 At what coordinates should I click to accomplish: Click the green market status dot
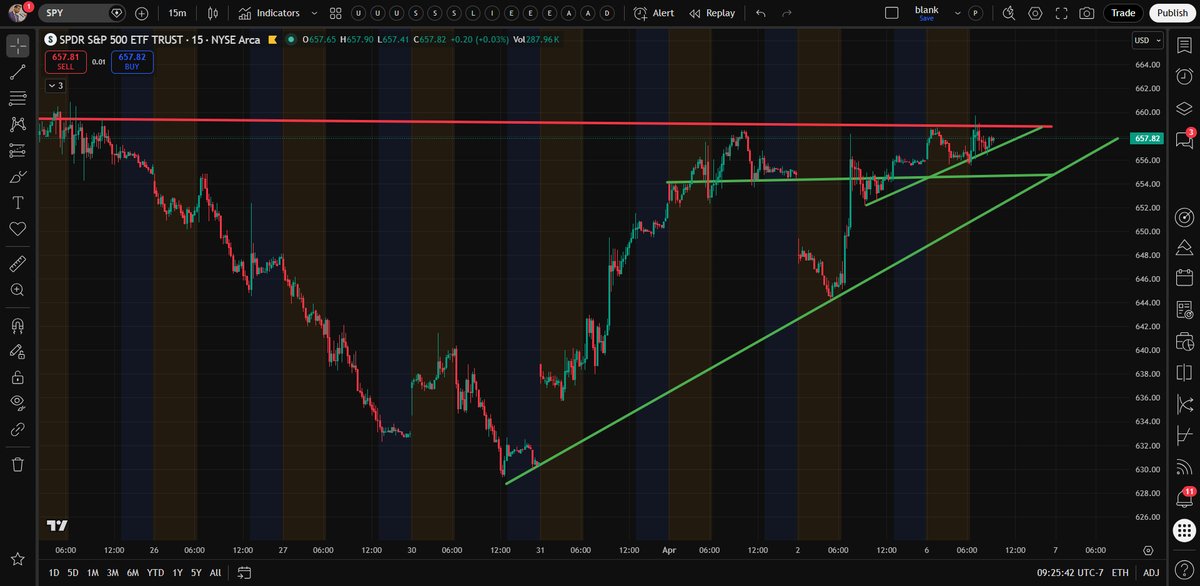click(x=291, y=40)
